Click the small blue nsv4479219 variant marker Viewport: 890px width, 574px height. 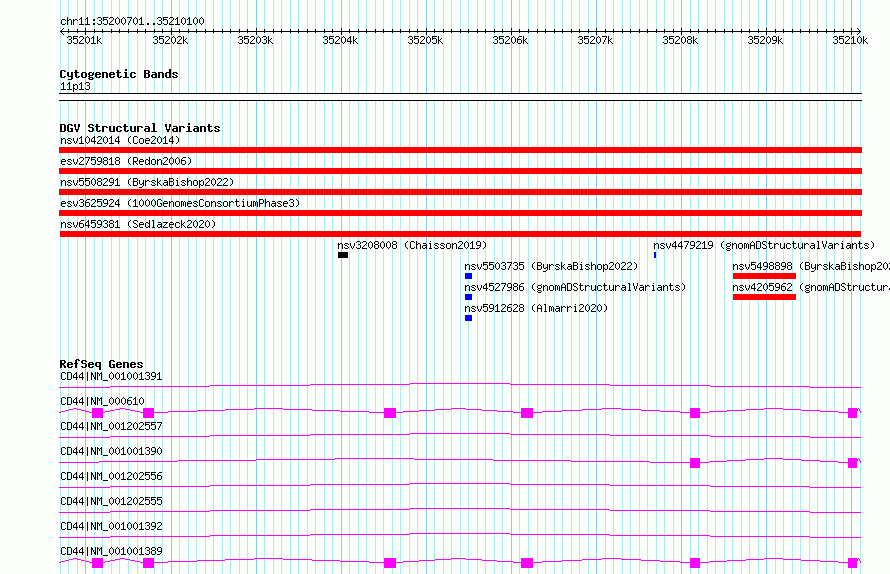pyautogui.click(x=655, y=255)
